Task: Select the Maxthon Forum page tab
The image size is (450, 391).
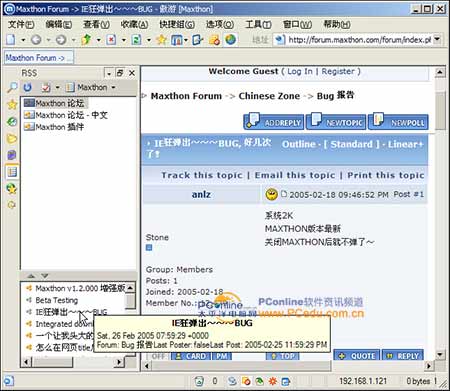Action: (39, 58)
